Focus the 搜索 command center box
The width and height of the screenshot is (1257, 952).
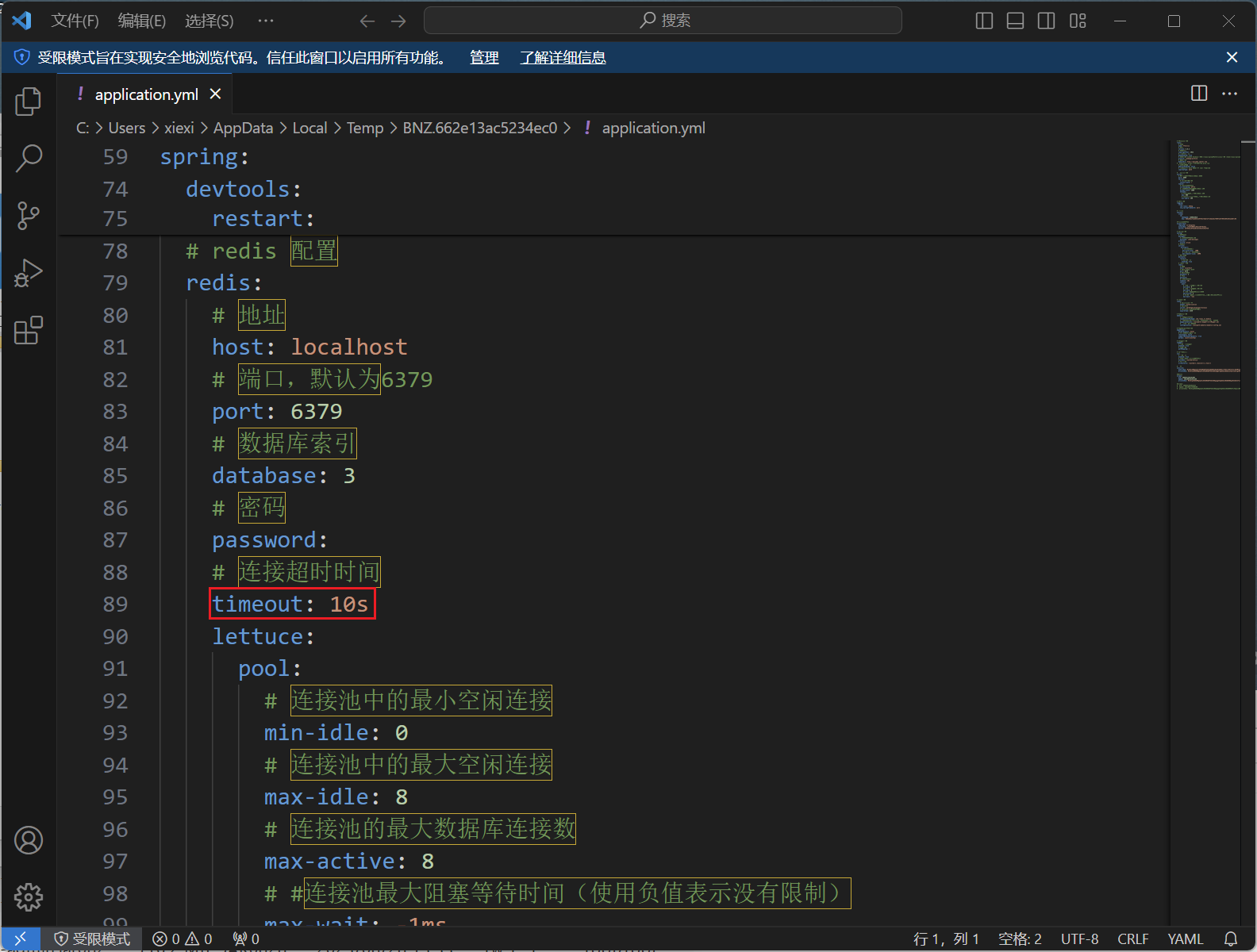click(x=663, y=21)
